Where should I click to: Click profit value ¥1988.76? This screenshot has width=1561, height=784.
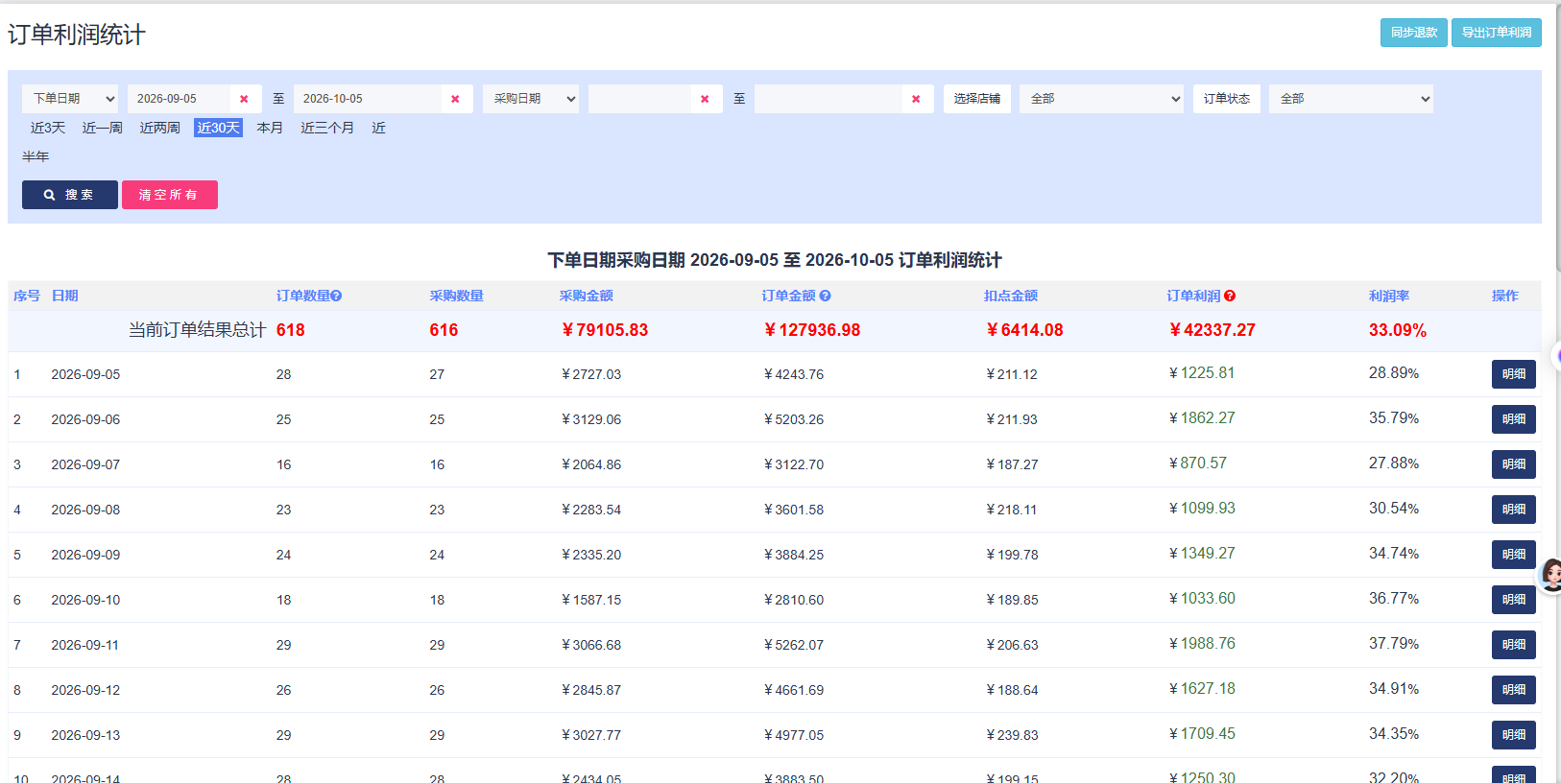[1202, 644]
